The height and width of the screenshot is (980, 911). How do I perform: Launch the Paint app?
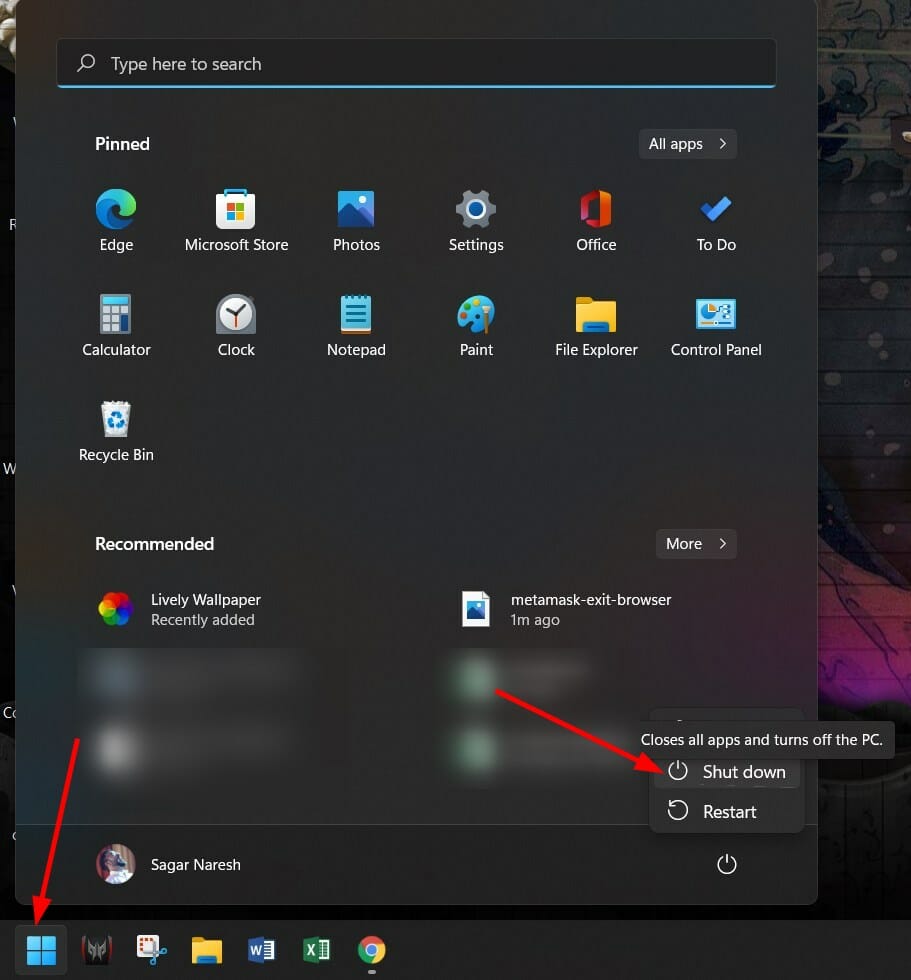click(476, 325)
